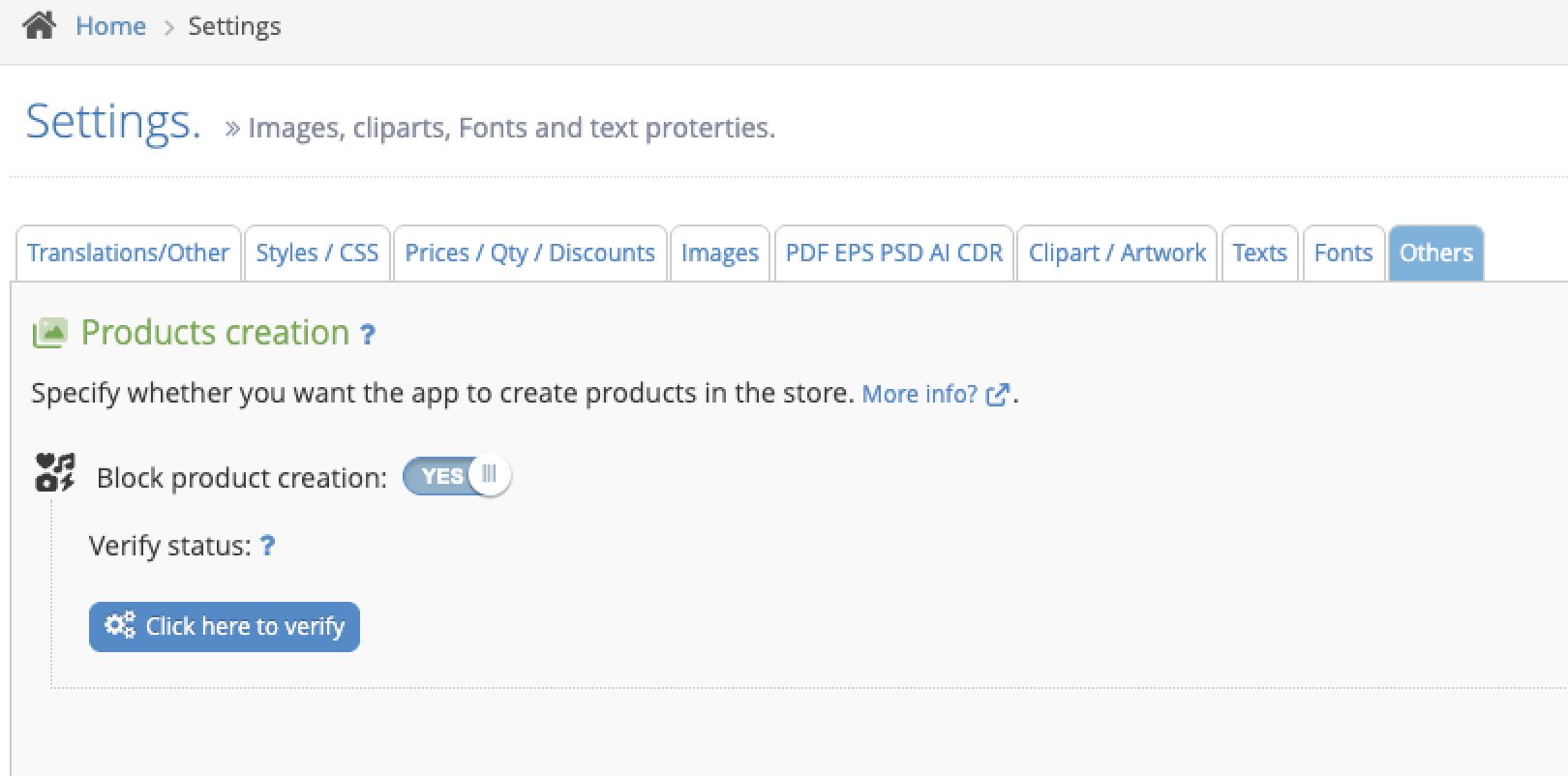Open the PDF EPS PSD AI CDR tab
Image resolution: width=1568 pixels, height=776 pixels.
point(893,254)
